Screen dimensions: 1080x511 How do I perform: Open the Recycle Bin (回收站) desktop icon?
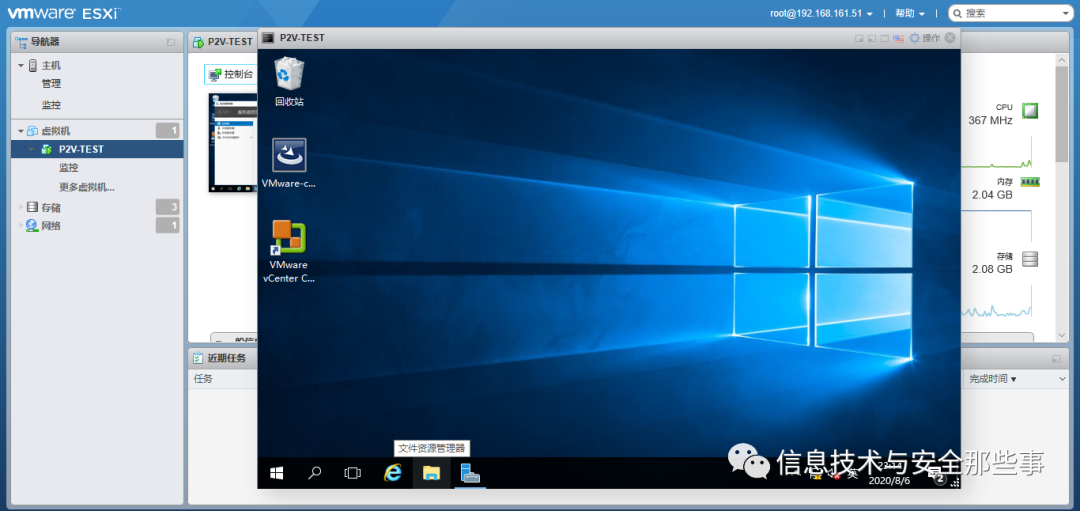(x=289, y=82)
